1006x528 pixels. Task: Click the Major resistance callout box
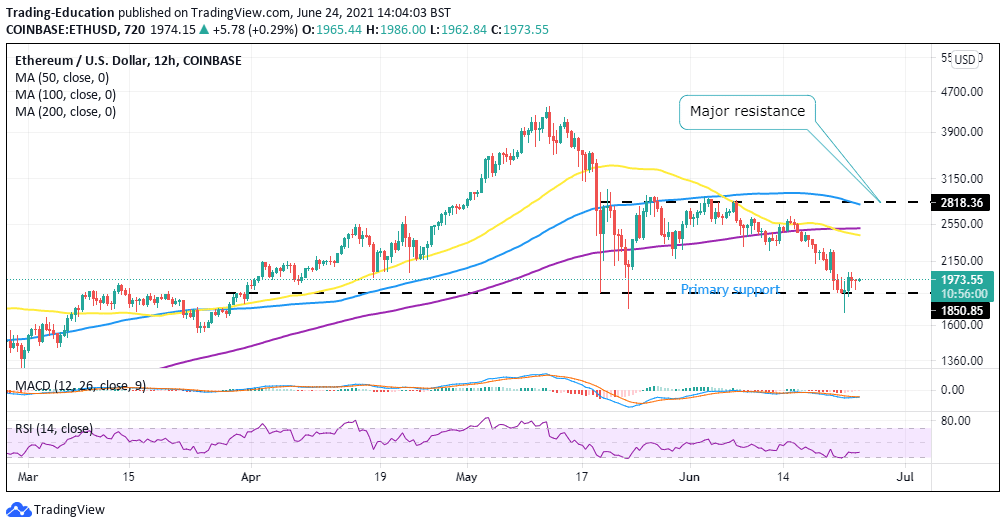[747, 112]
